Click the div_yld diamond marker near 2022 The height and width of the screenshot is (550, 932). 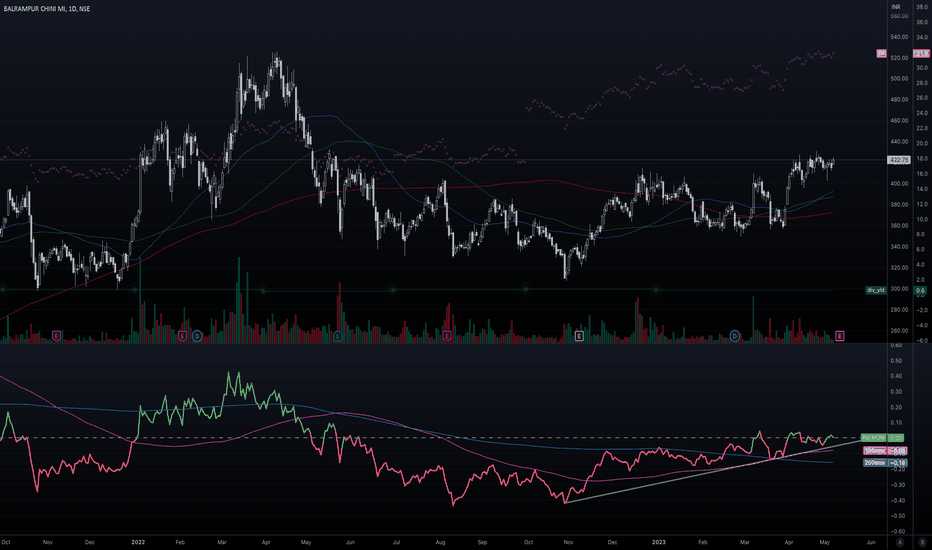point(135,290)
